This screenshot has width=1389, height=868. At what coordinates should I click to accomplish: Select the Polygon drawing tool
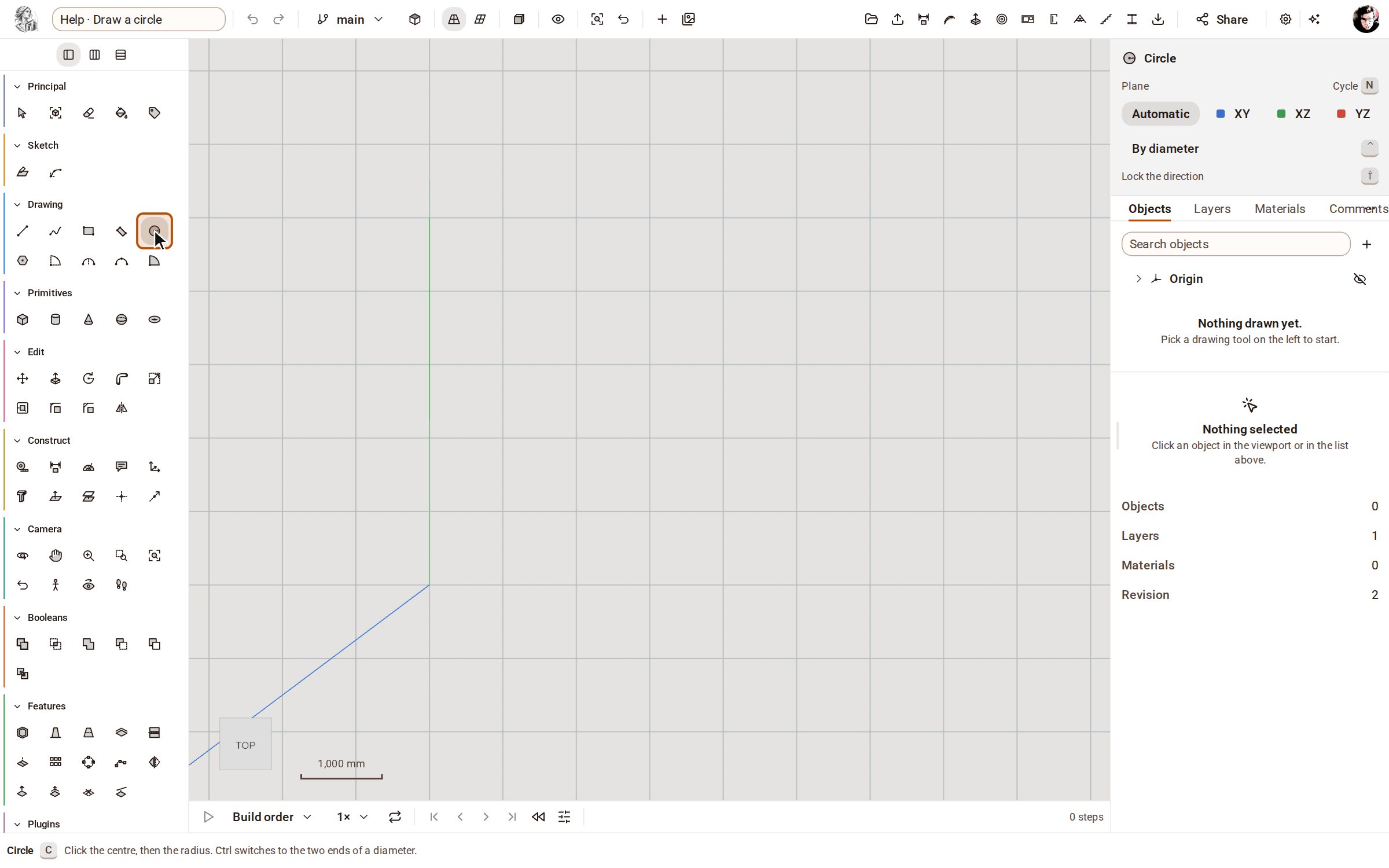(23, 261)
